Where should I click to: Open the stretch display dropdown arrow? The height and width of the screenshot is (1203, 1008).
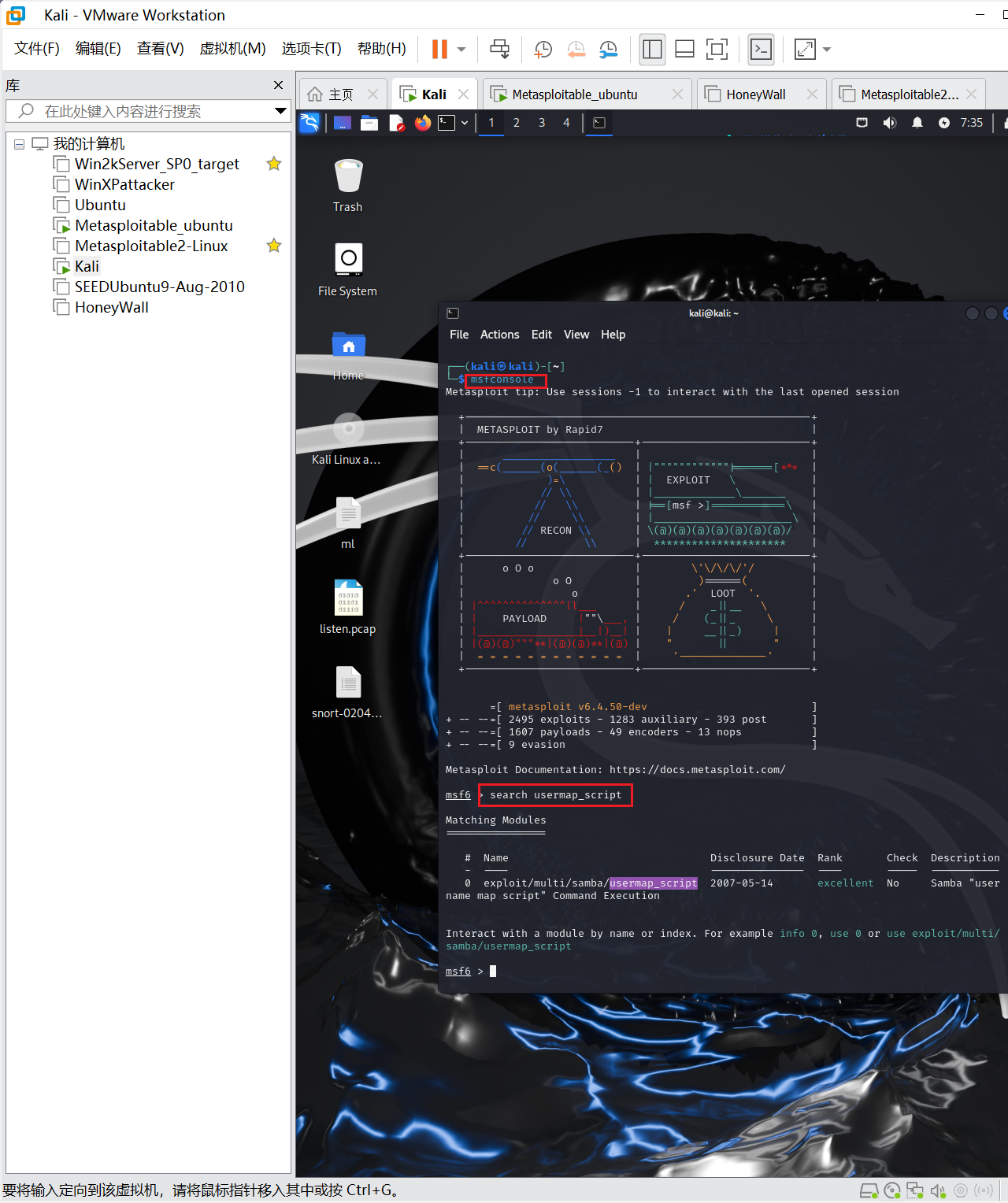[x=827, y=49]
